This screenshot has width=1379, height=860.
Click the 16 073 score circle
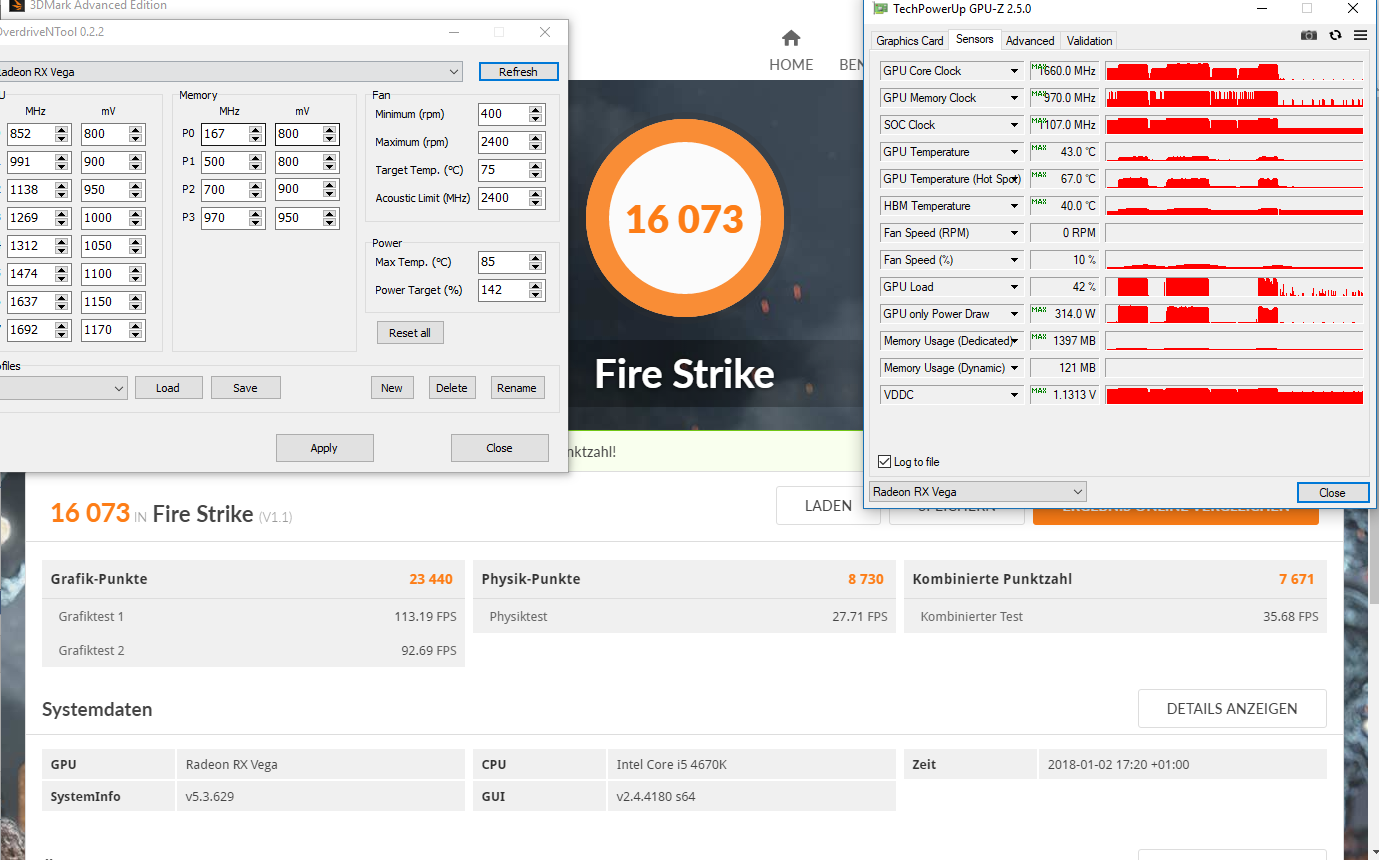[x=685, y=219]
